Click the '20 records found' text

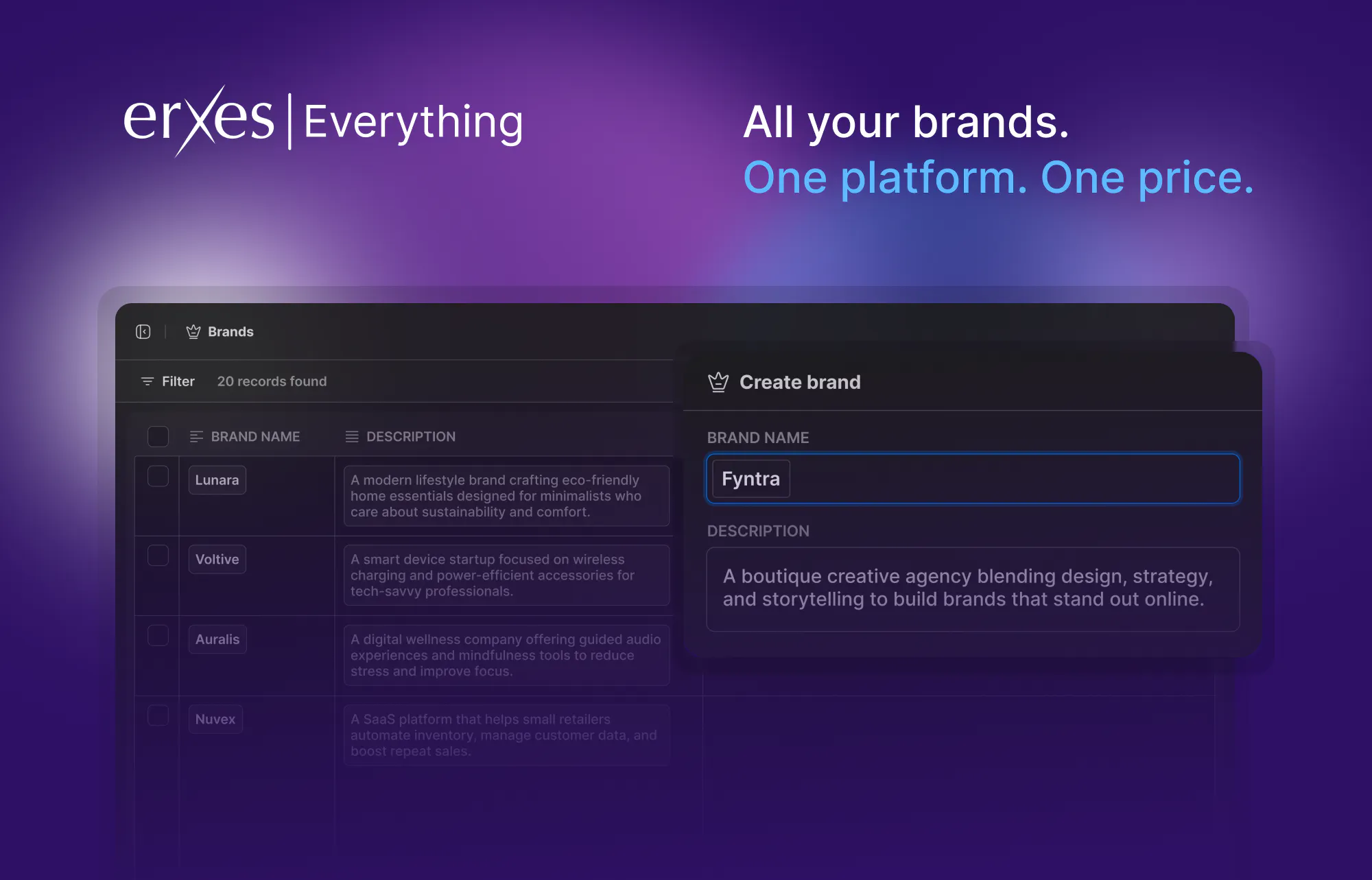pos(272,381)
